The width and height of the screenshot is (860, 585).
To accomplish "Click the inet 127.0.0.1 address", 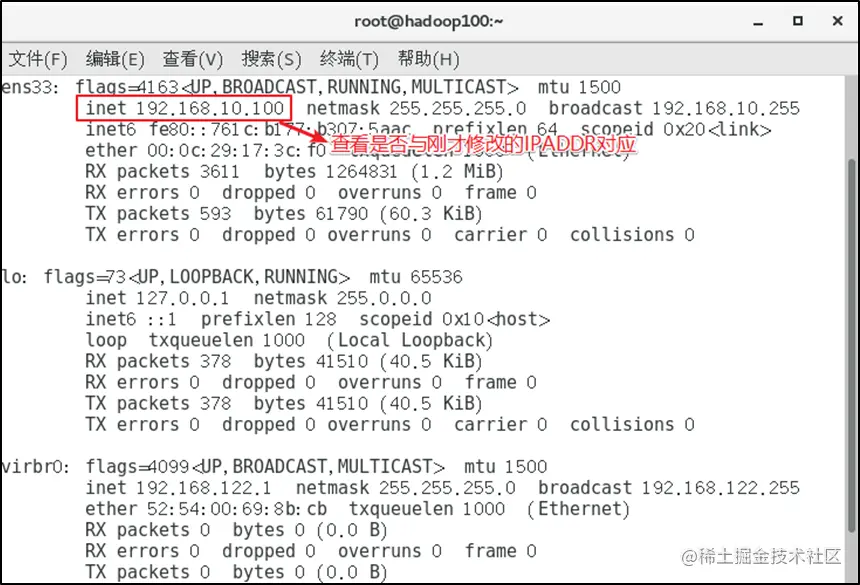I will click(x=157, y=298).
